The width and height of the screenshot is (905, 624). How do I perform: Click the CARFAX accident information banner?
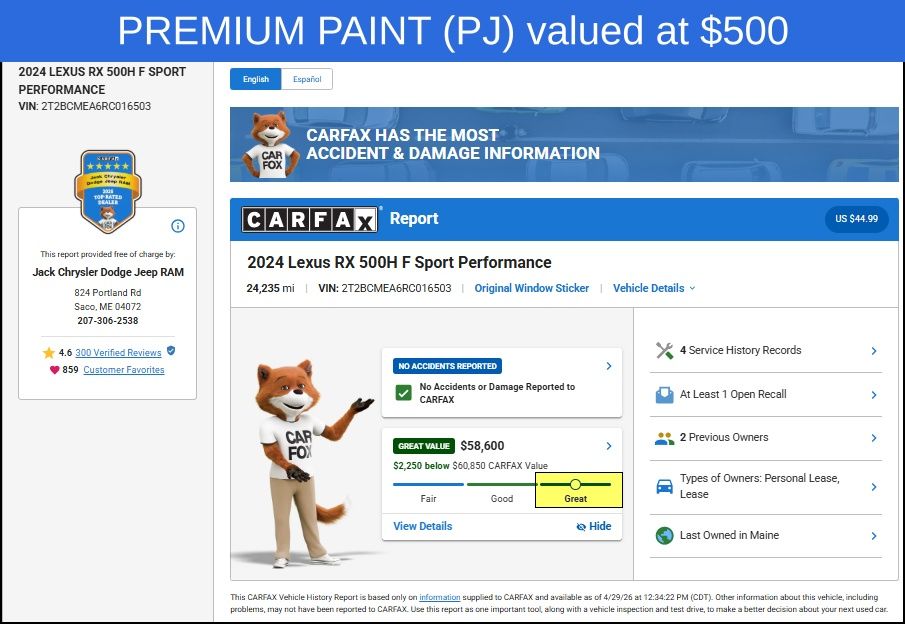pyautogui.click(x=564, y=144)
